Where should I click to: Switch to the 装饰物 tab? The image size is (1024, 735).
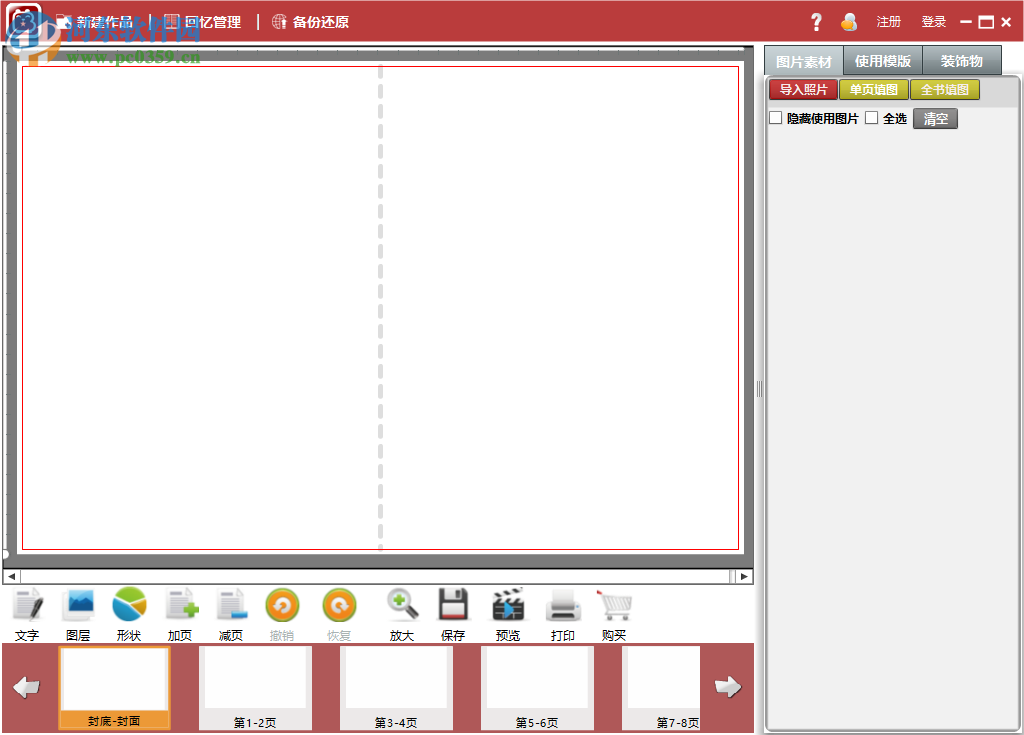[962, 61]
